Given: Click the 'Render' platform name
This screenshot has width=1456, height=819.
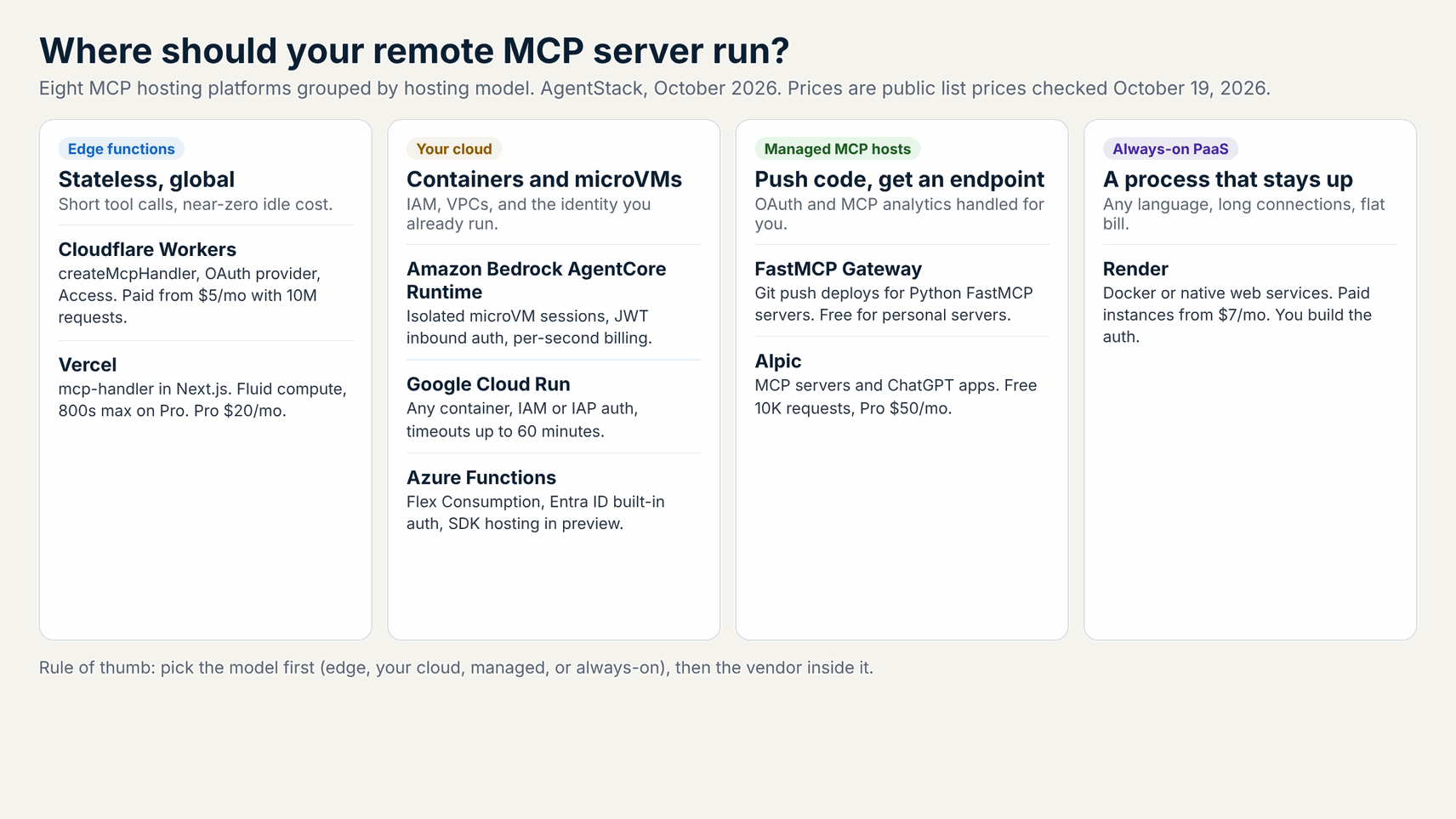Looking at the screenshot, I should tap(1135, 269).
